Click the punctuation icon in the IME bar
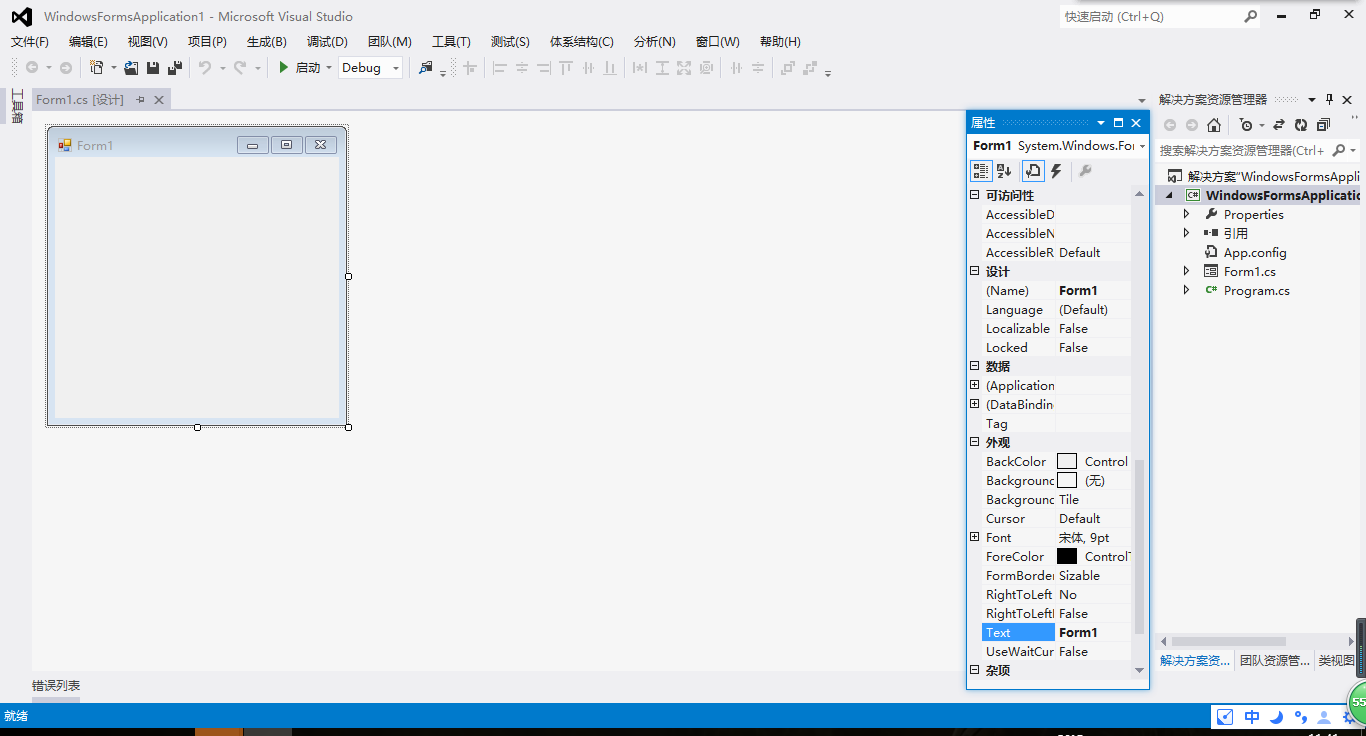The image size is (1366, 736). (1300, 717)
